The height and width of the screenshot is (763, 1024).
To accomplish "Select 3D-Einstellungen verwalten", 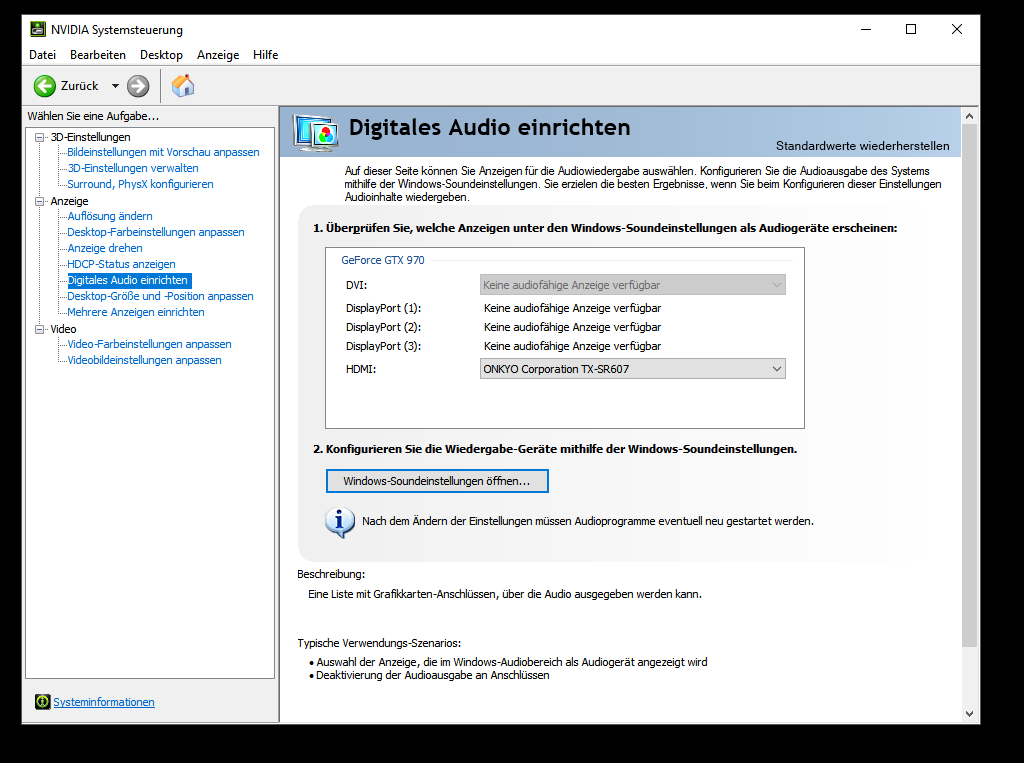I will click(133, 168).
